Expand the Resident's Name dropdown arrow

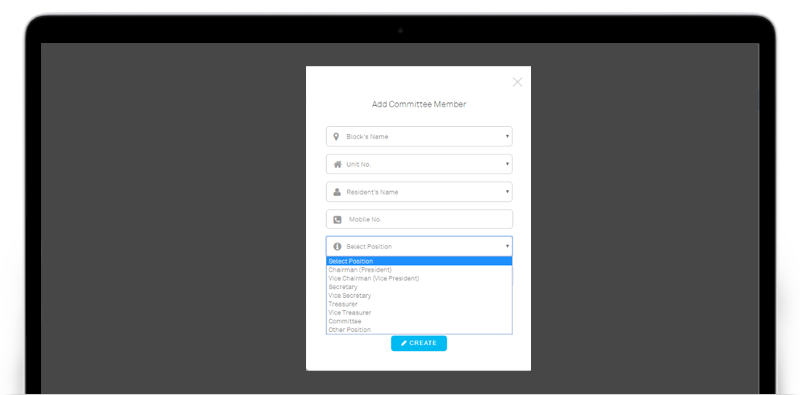coord(507,191)
